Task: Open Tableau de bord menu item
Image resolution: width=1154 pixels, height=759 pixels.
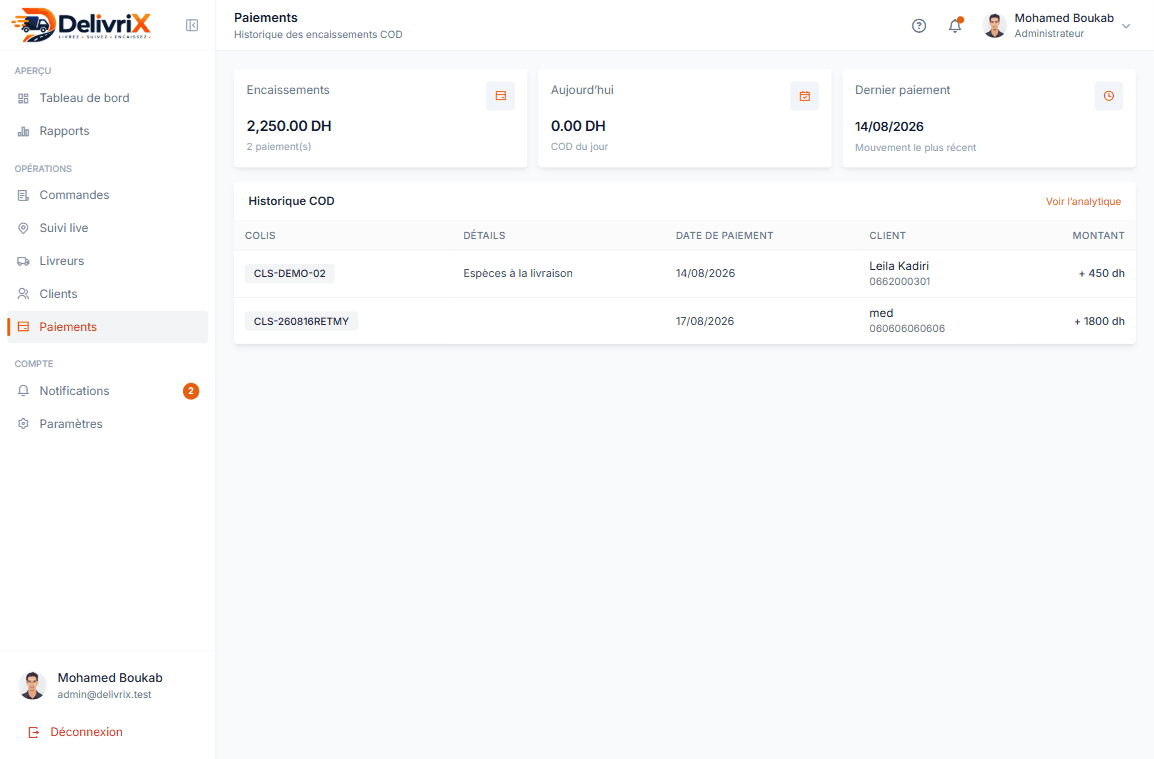Action: pyautogui.click(x=107, y=98)
